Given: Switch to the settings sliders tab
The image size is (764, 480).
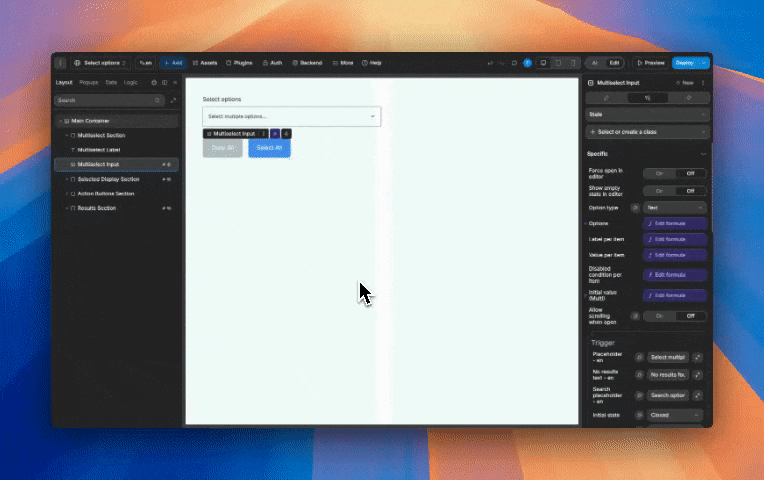Looking at the screenshot, I should click(x=647, y=98).
